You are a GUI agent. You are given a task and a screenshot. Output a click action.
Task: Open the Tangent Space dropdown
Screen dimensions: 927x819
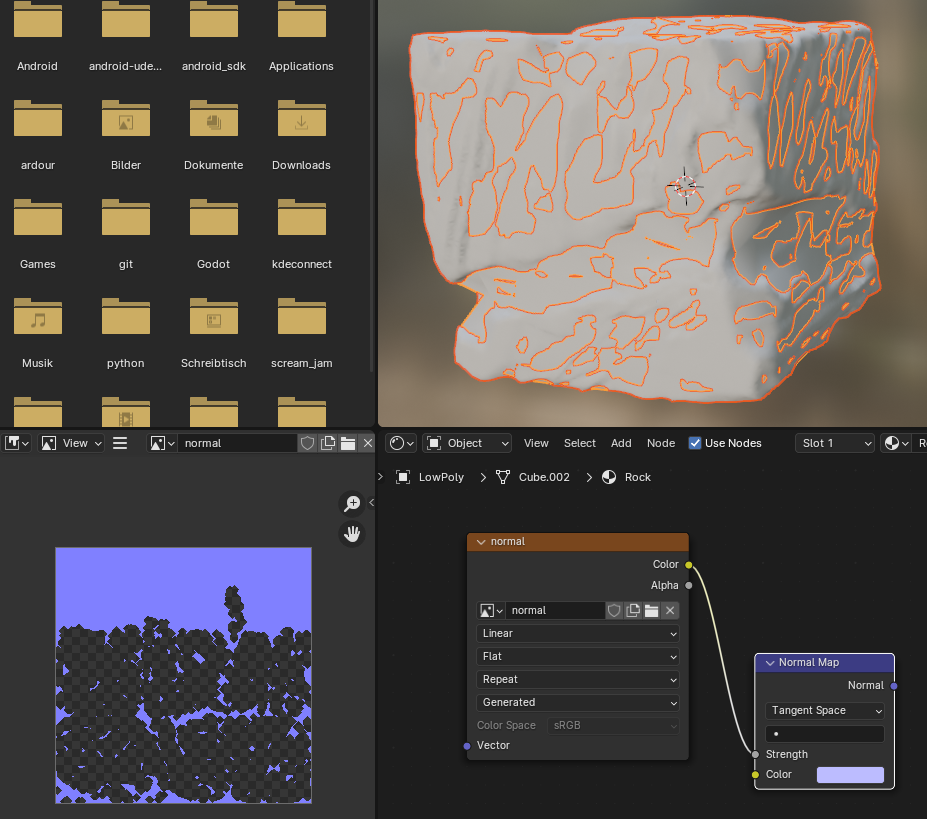pyautogui.click(x=825, y=711)
